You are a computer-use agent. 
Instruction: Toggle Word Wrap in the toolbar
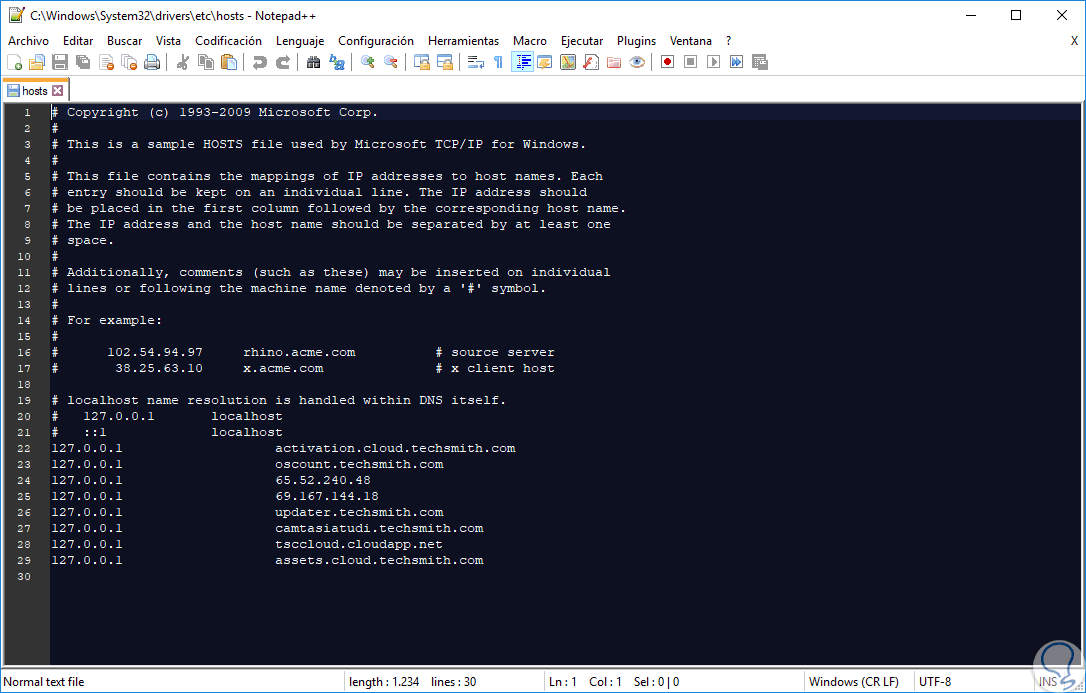pos(476,62)
